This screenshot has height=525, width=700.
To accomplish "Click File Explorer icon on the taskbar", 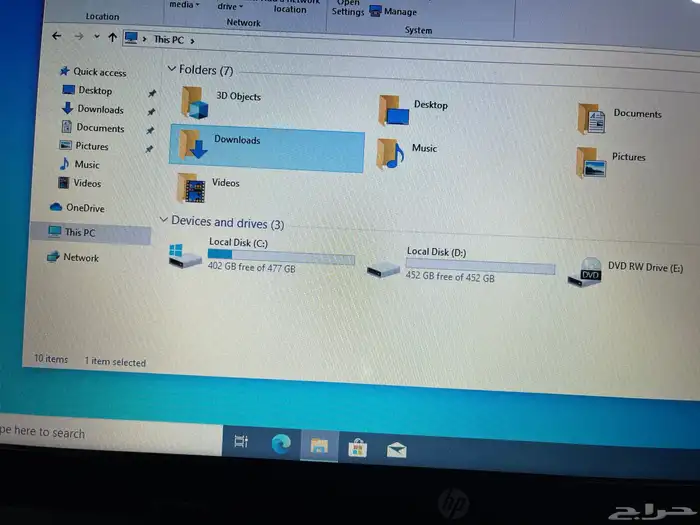I will (x=319, y=446).
